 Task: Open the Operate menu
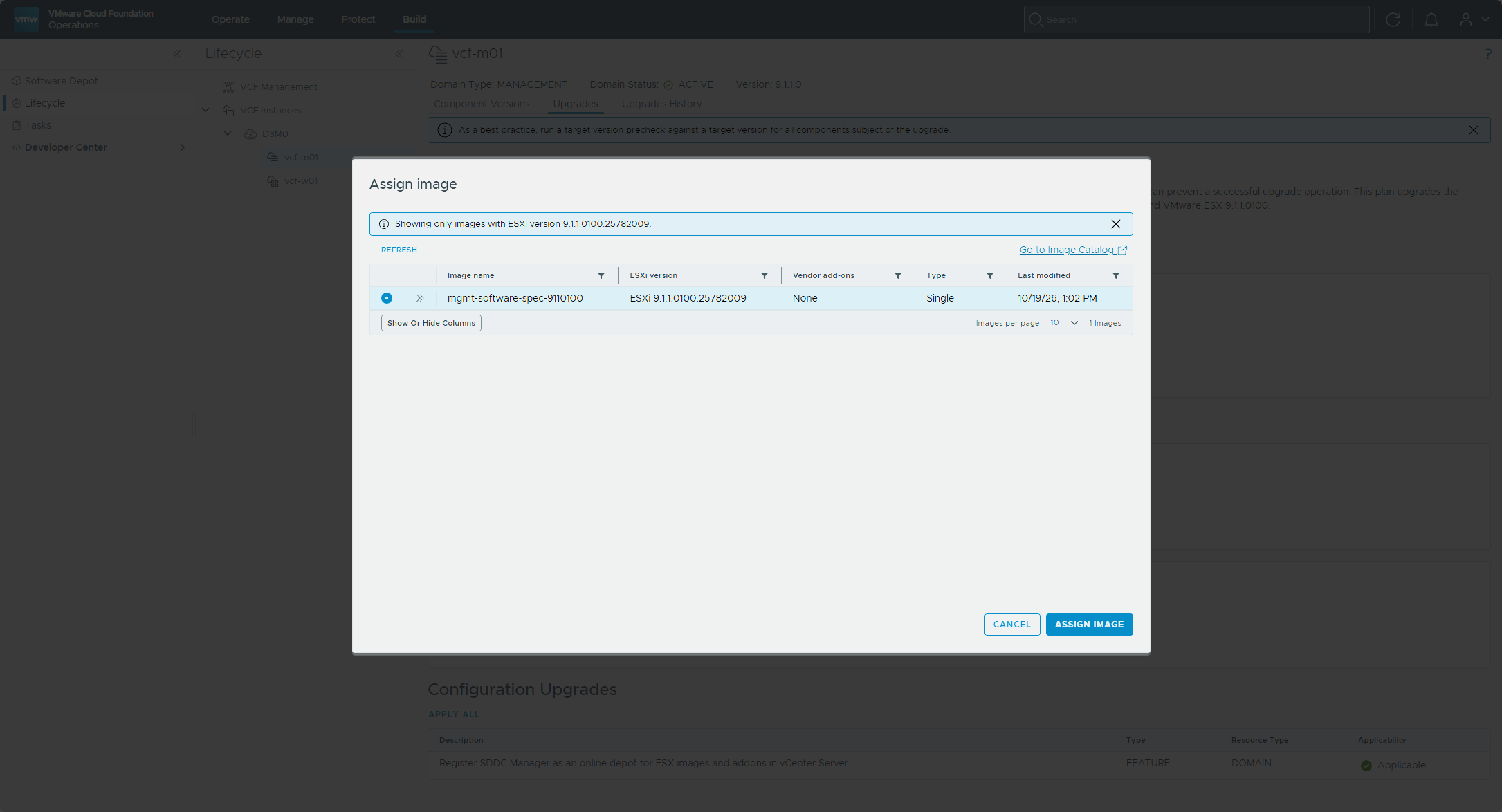coord(230,19)
